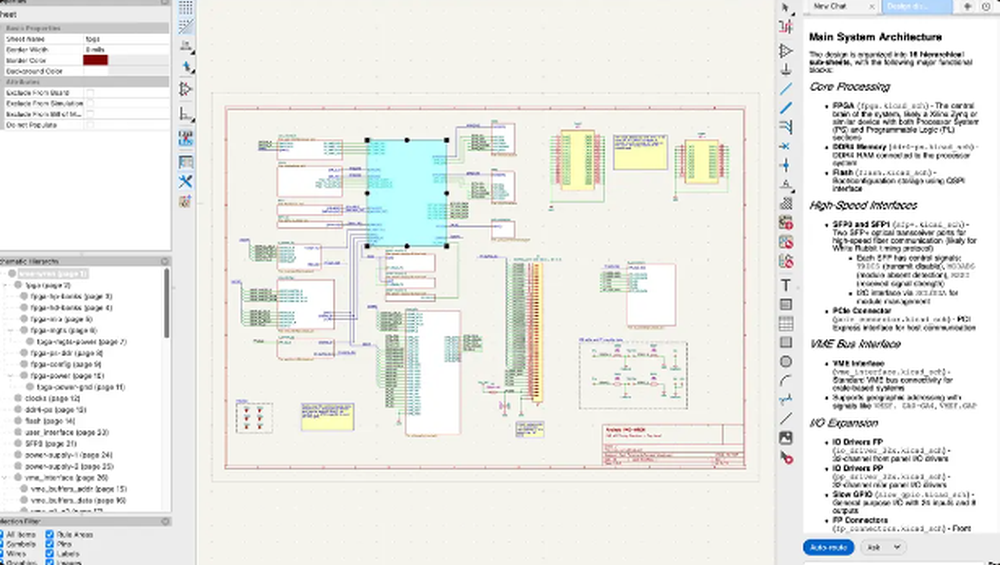
Task: Open the Border Color swatch
Action: (96, 60)
